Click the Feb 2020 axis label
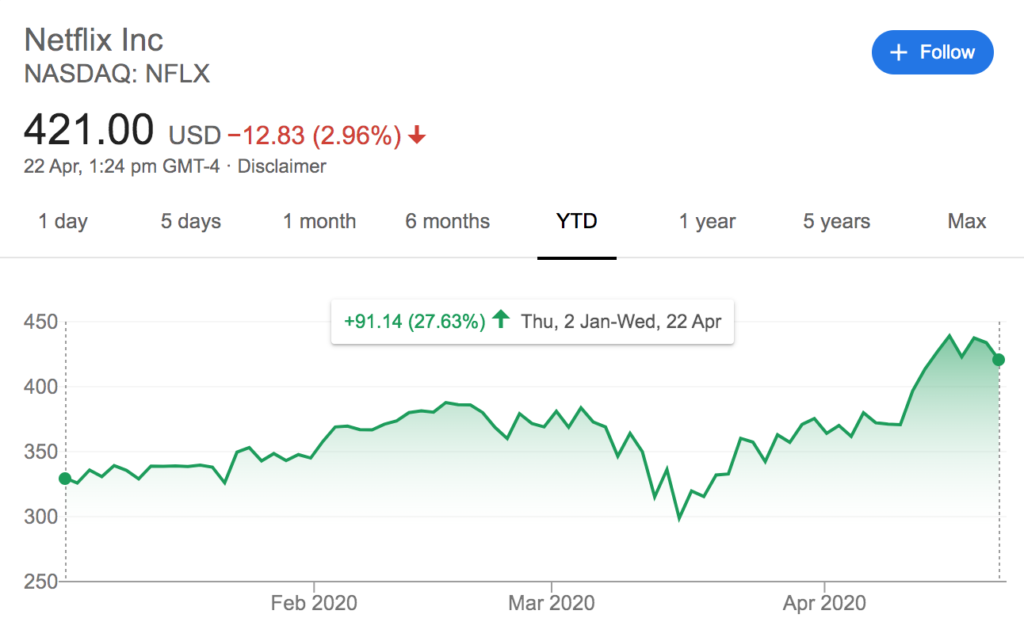1024x622 pixels. [x=314, y=602]
